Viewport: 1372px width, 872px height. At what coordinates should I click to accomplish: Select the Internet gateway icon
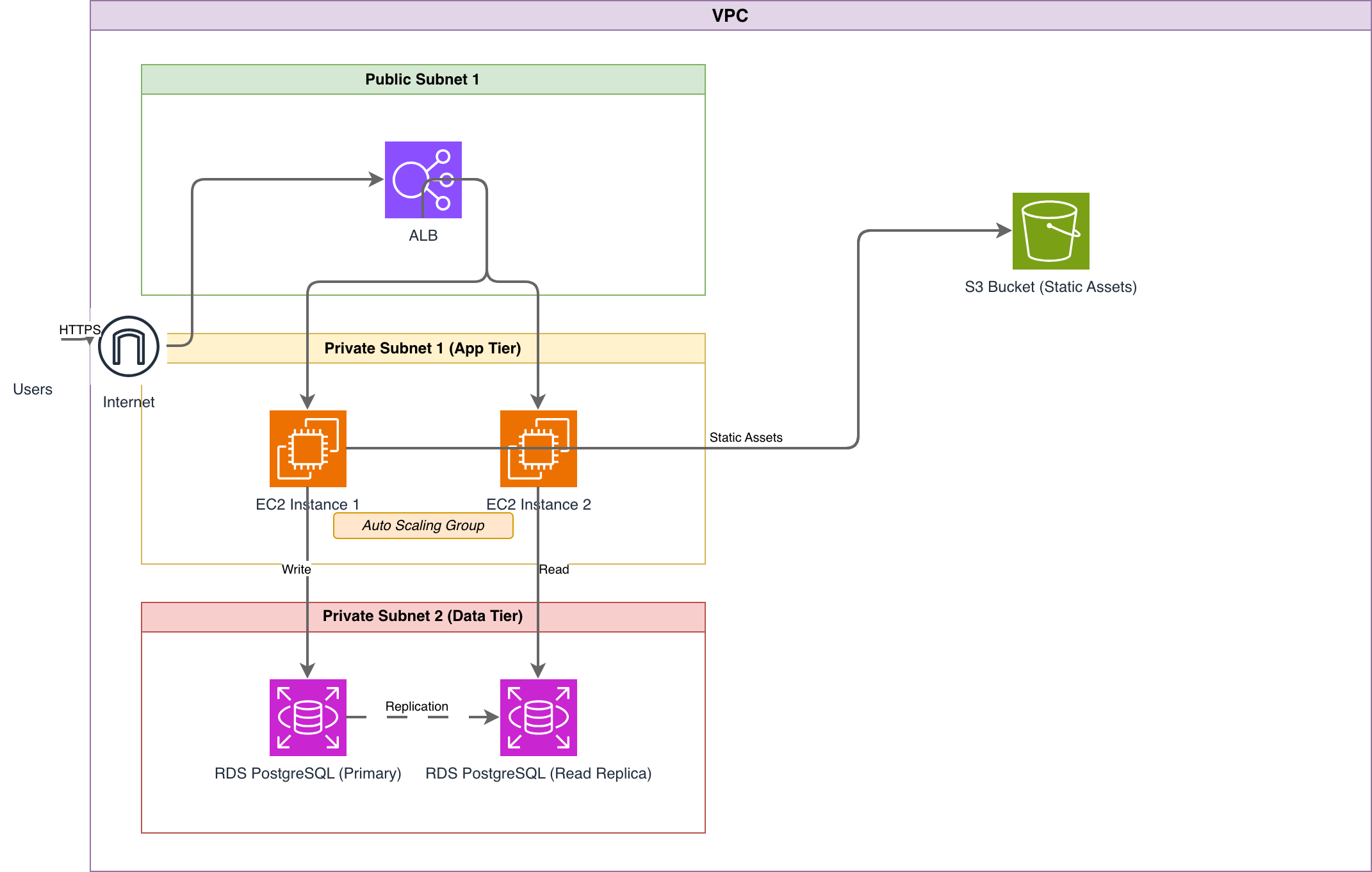(x=129, y=346)
